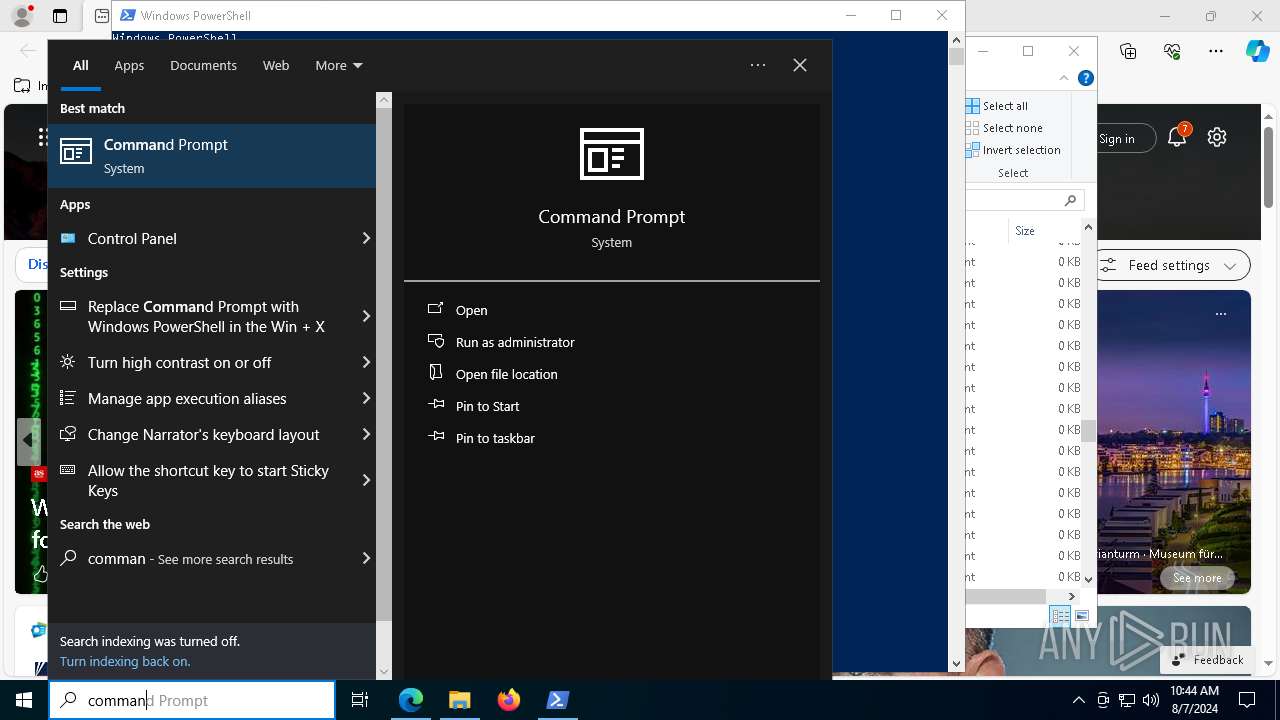
Task: Expand the Control Panel result arrow
Action: pos(366,238)
